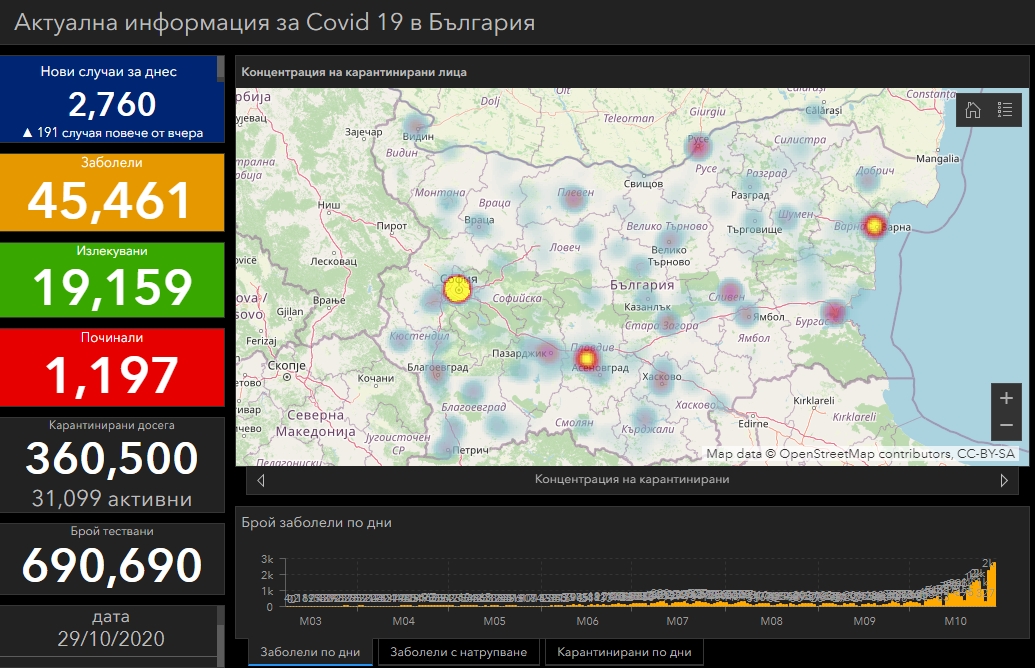Open the map legend list icon
The height and width of the screenshot is (668, 1035).
tap(1004, 110)
